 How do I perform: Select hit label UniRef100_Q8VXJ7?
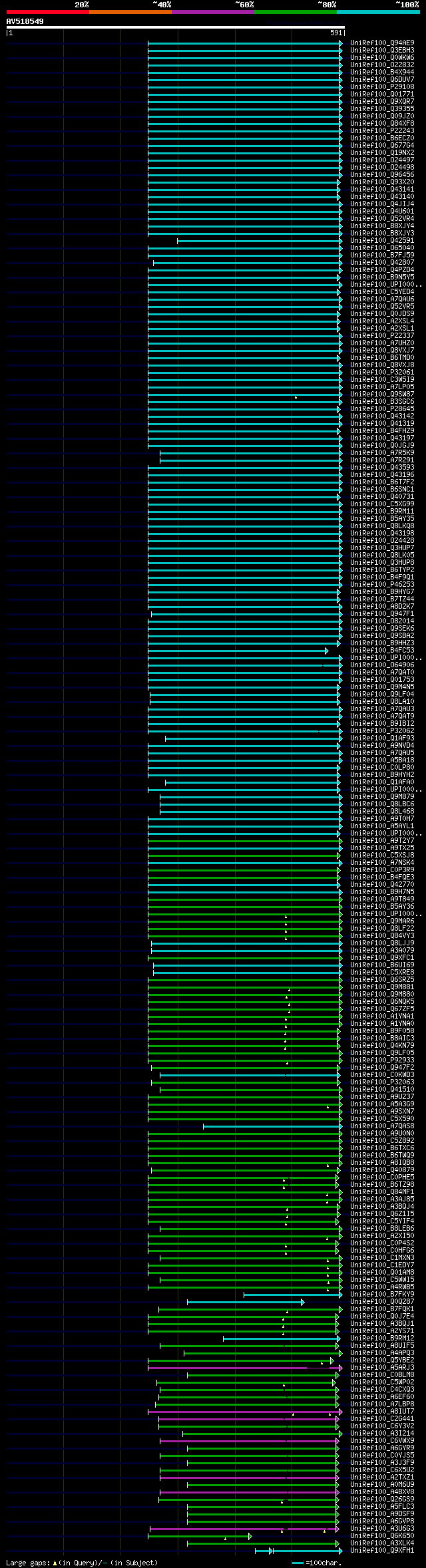(382, 350)
